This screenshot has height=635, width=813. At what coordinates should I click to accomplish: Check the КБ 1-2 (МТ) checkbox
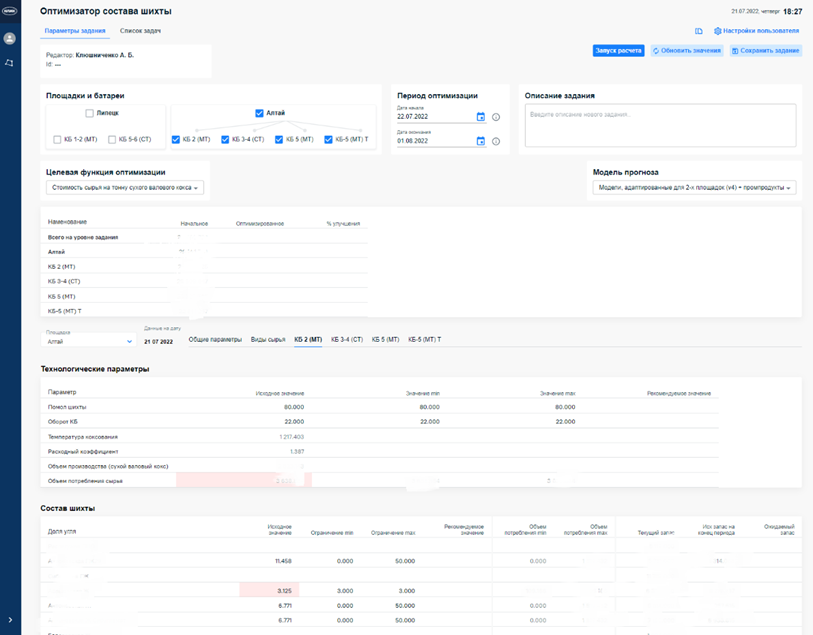(x=58, y=139)
